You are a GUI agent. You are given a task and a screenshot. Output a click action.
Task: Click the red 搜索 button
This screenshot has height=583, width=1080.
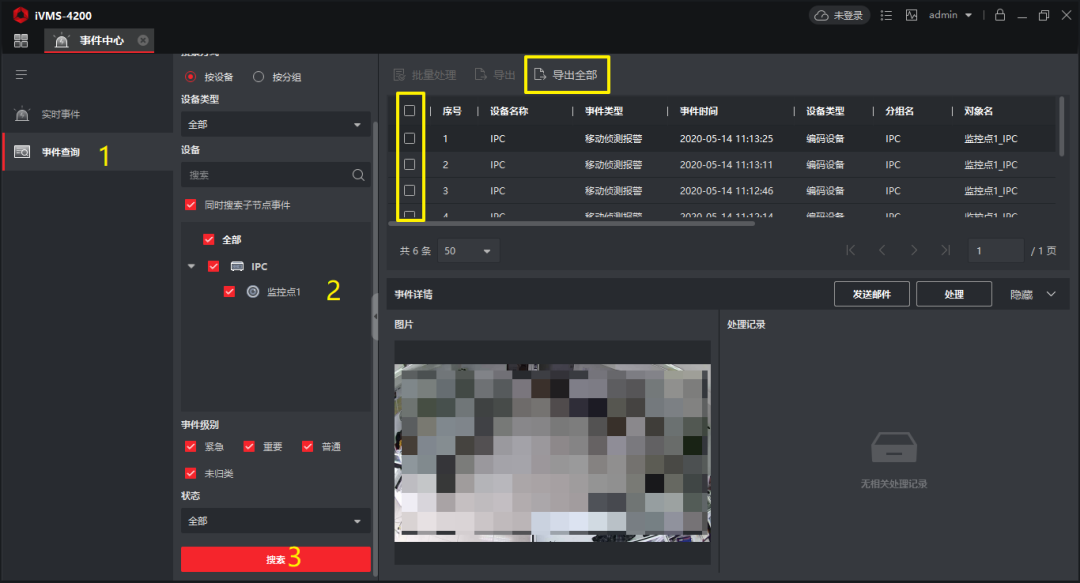(276, 559)
